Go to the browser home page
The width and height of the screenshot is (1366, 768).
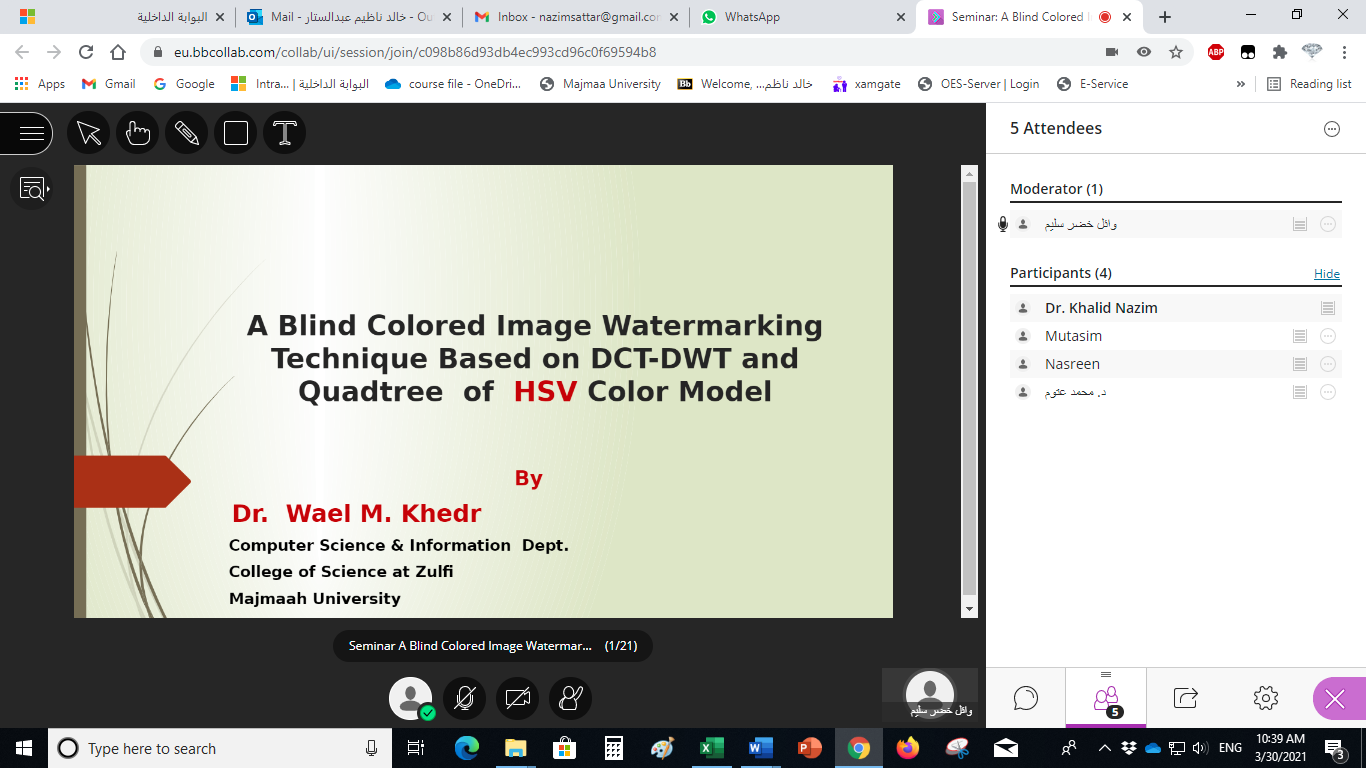(x=118, y=52)
